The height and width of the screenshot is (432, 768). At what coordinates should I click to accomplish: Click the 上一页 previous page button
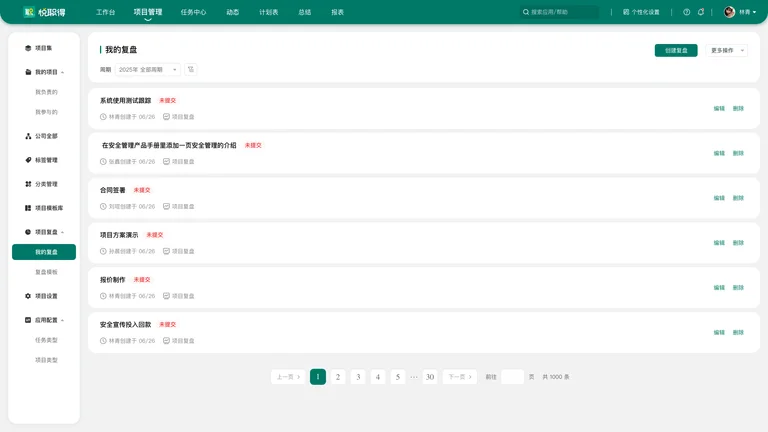[288, 377]
